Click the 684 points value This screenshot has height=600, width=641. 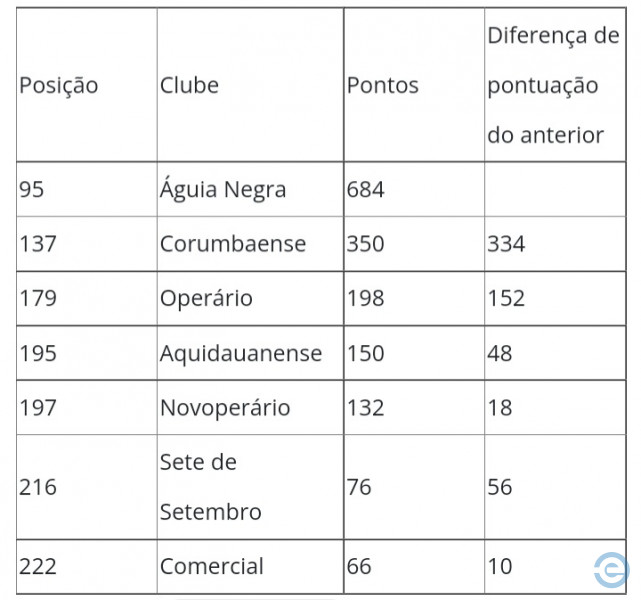point(365,189)
